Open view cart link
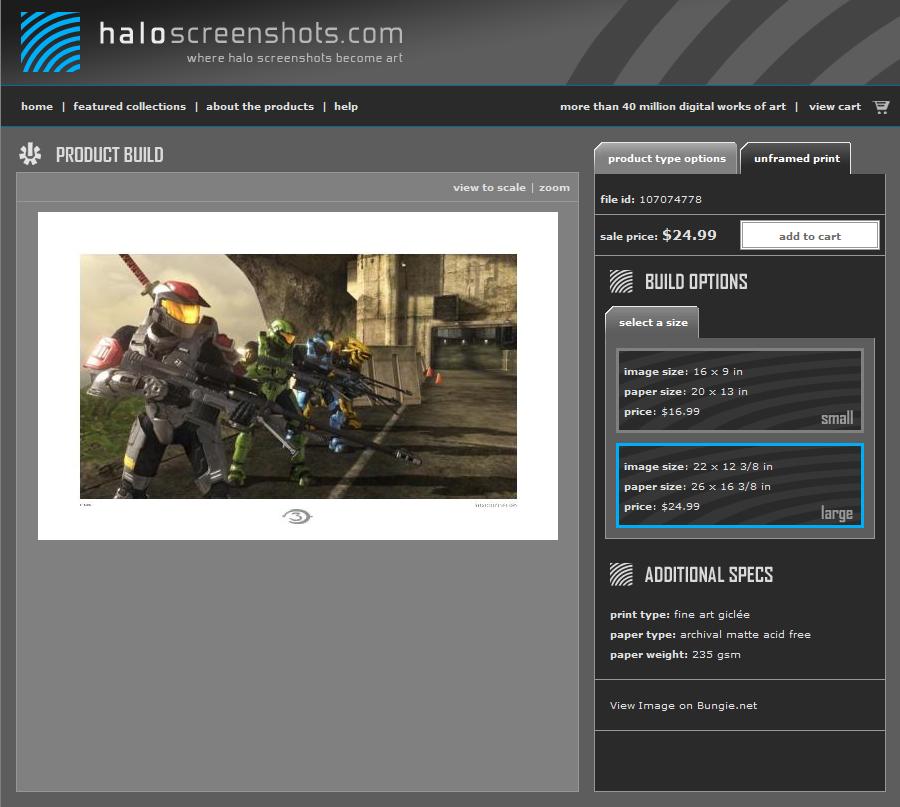 835,106
